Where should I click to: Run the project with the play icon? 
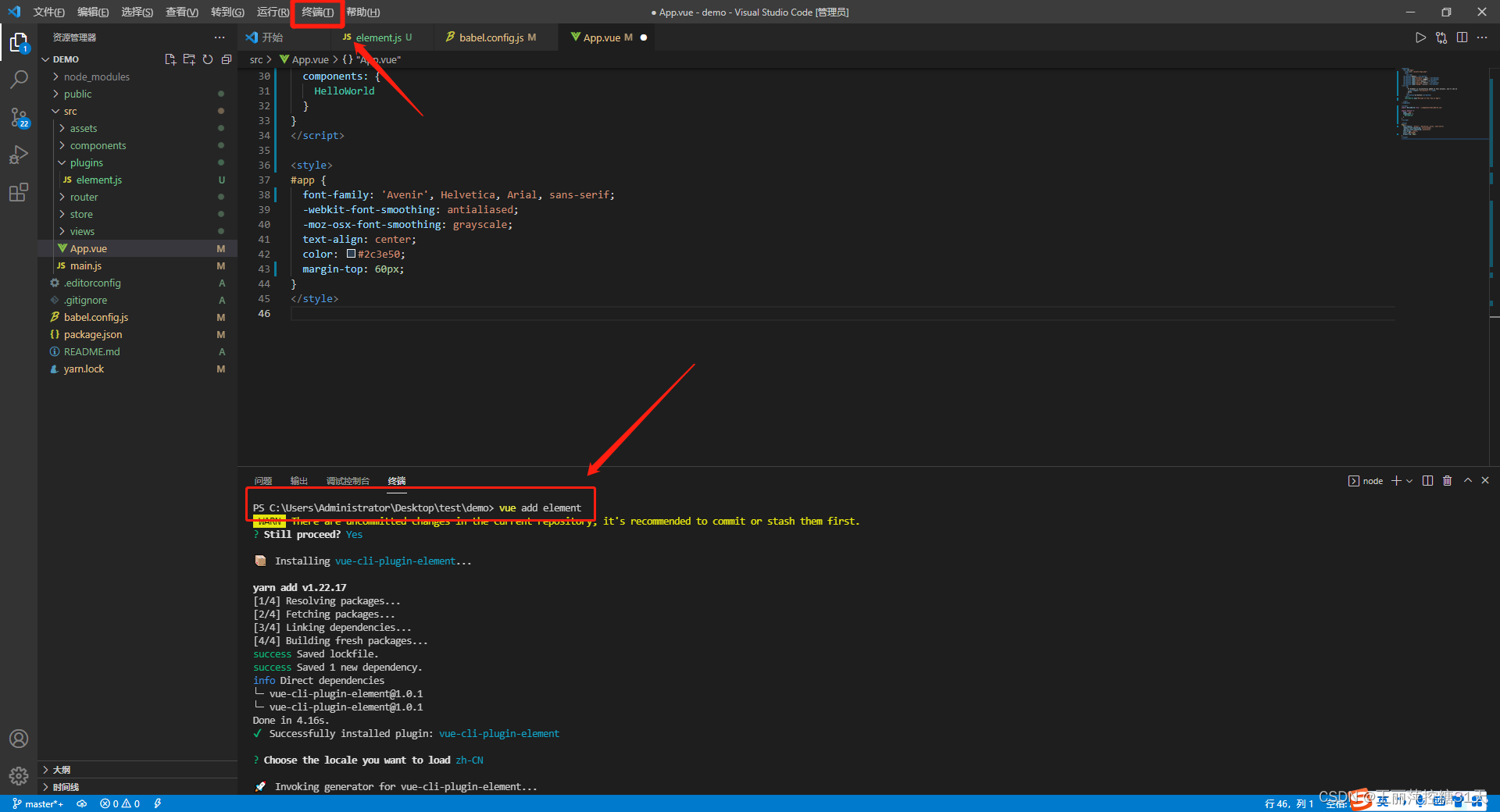pos(1421,37)
